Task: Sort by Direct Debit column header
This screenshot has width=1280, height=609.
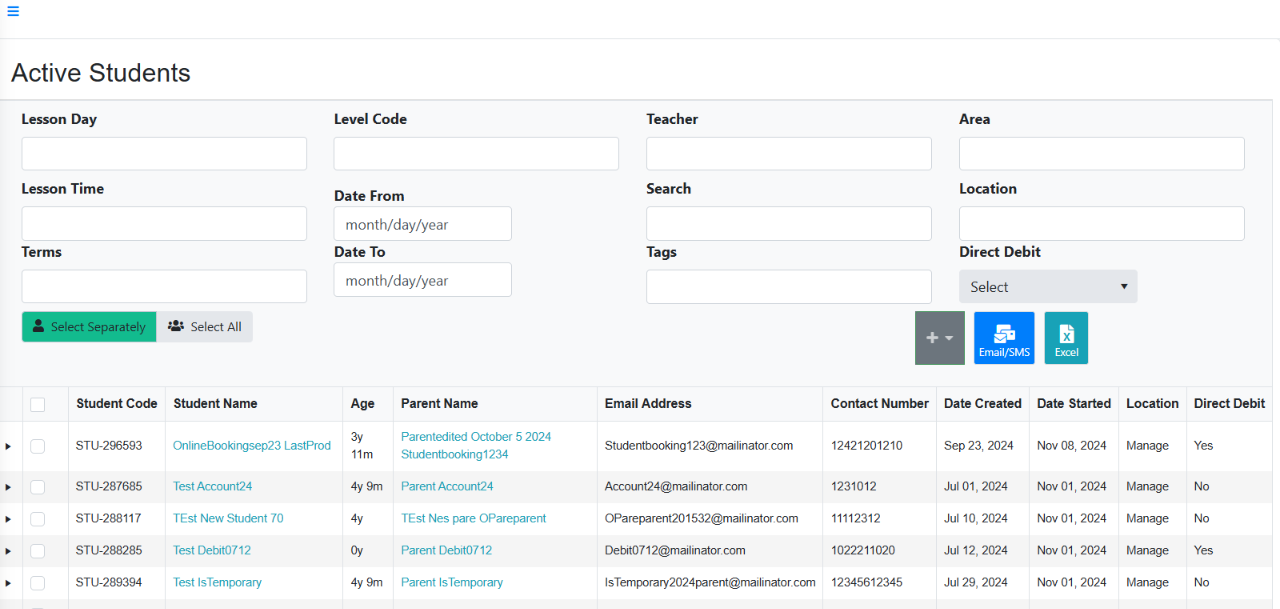Action: 1229,404
